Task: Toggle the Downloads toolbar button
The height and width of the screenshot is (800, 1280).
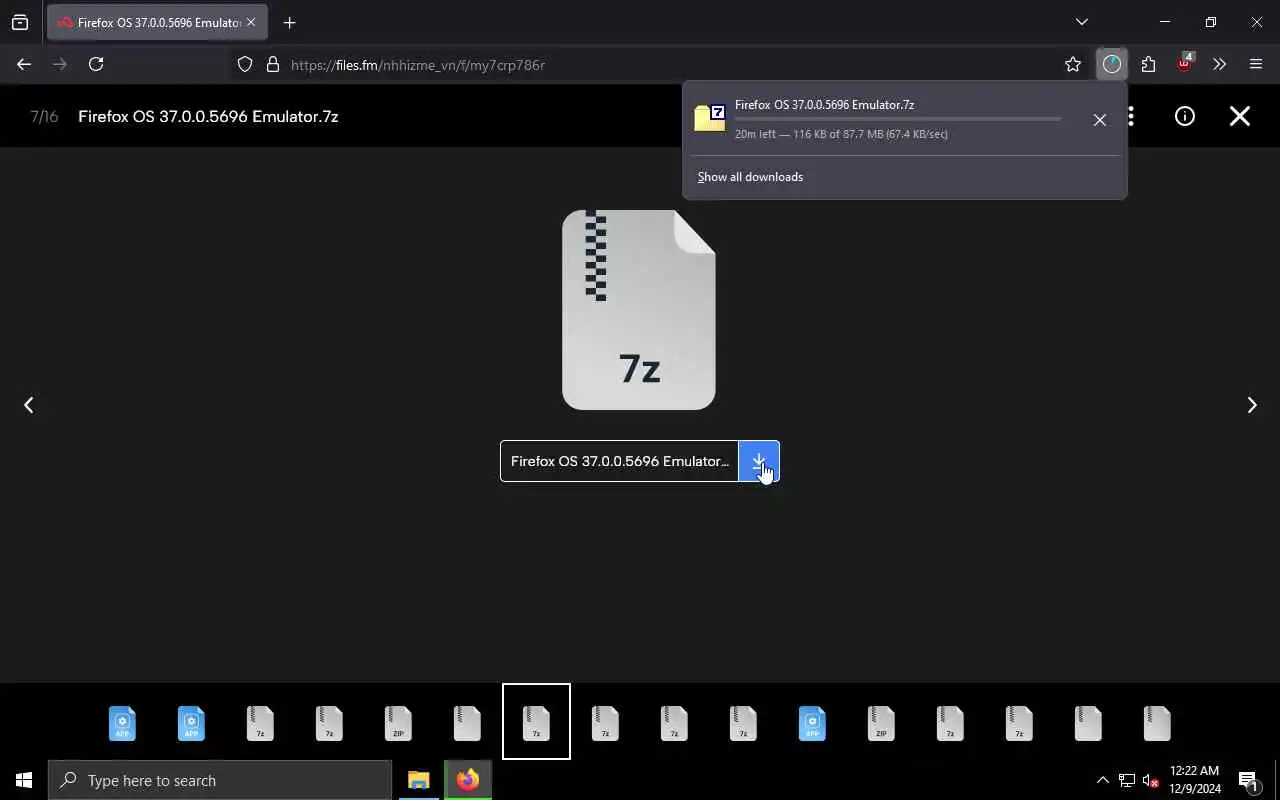Action: 1112,64
